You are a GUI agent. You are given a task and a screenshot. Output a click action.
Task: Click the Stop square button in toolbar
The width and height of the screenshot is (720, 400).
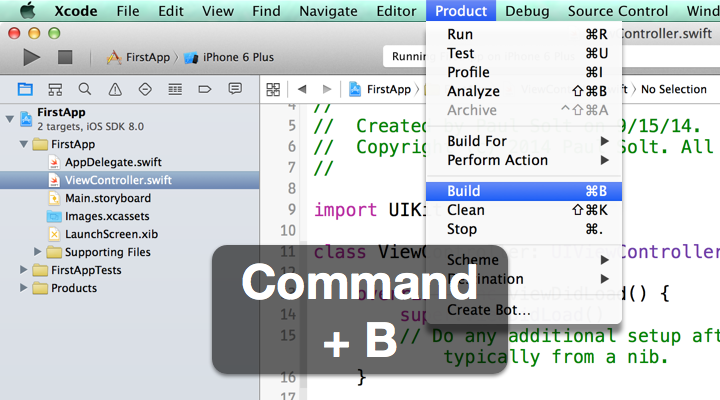coord(65,57)
